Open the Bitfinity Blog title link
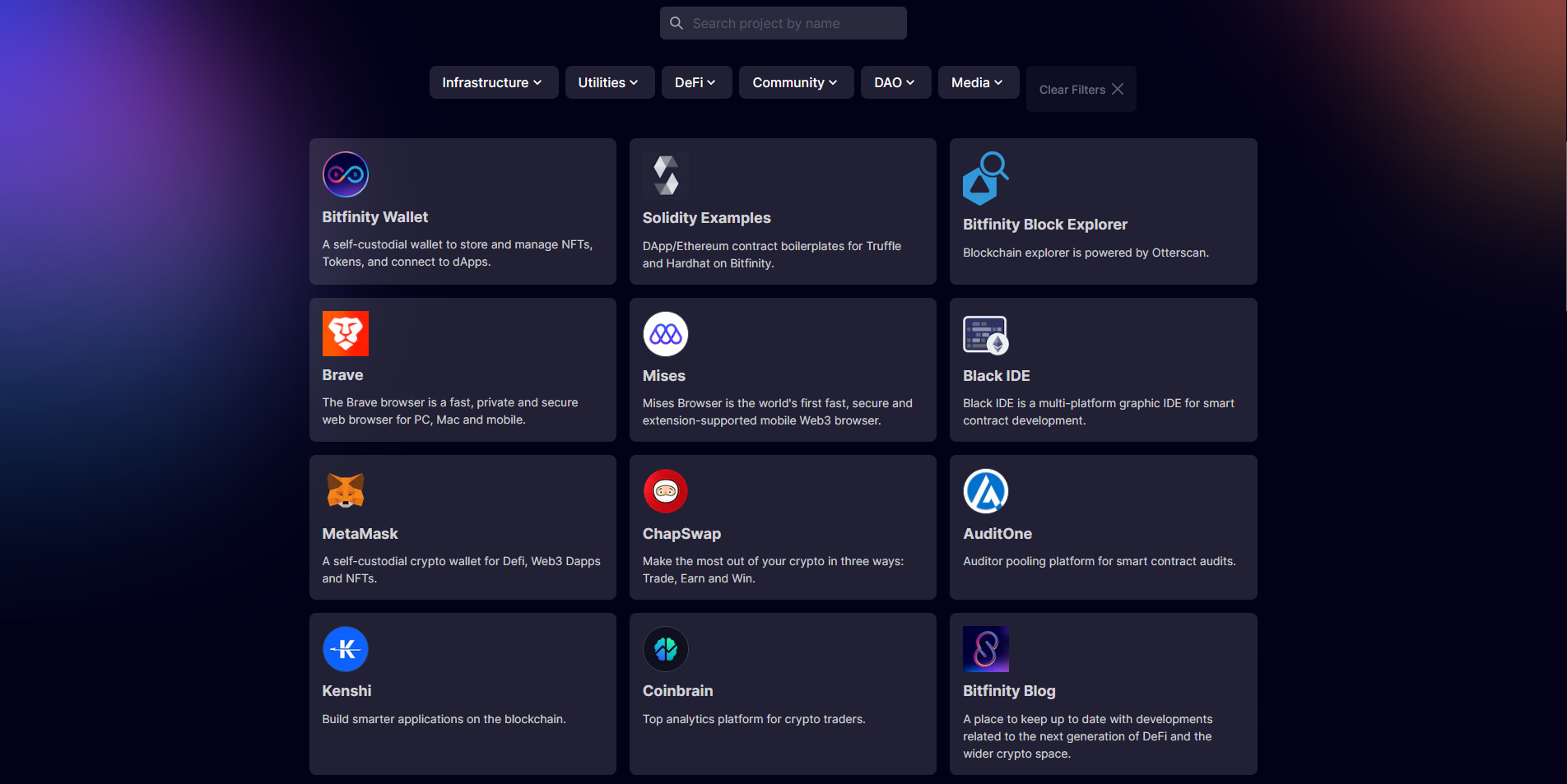Viewport: 1567px width, 784px height. [x=1009, y=691]
